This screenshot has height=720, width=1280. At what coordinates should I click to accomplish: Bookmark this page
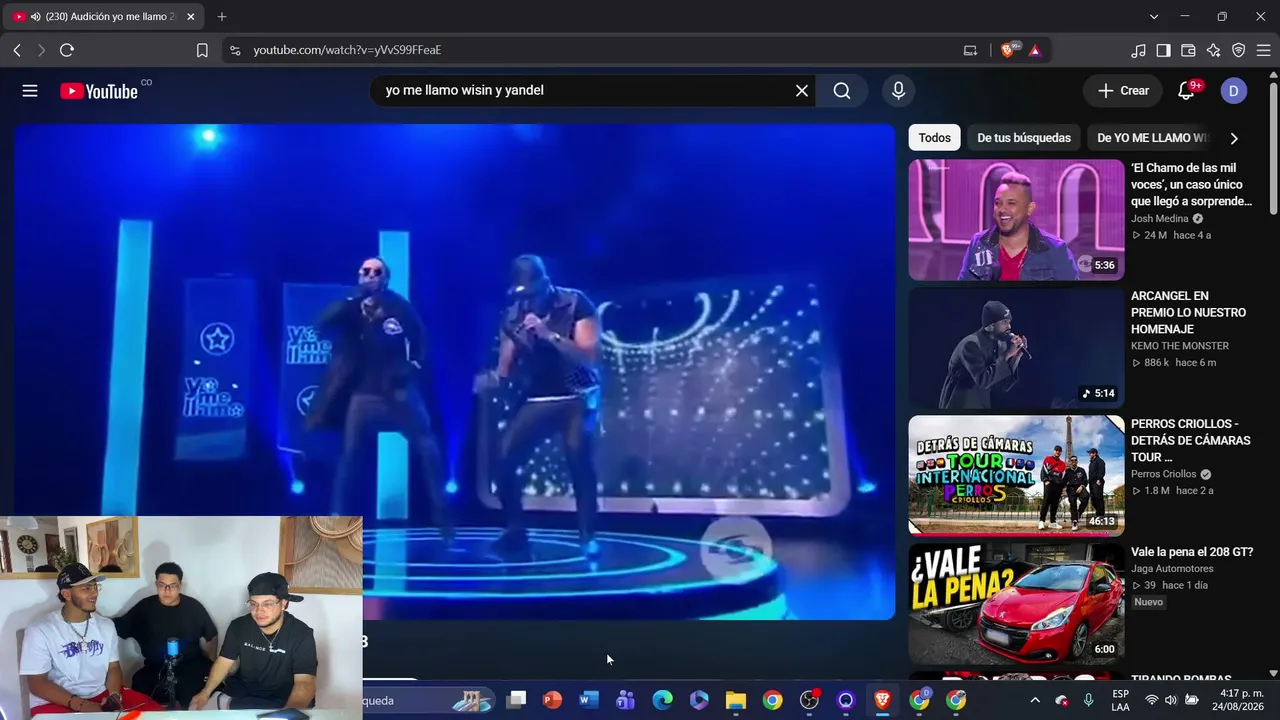pyautogui.click(x=202, y=50)
